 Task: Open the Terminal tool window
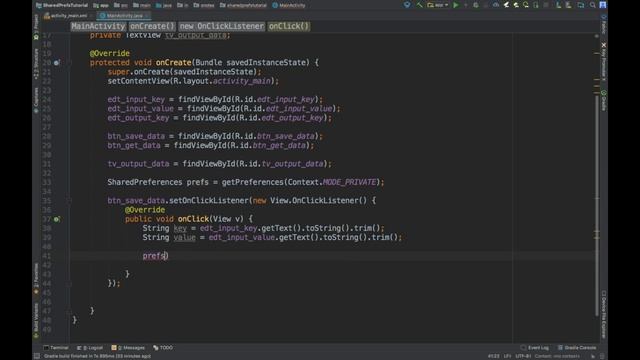coord(56,348)
